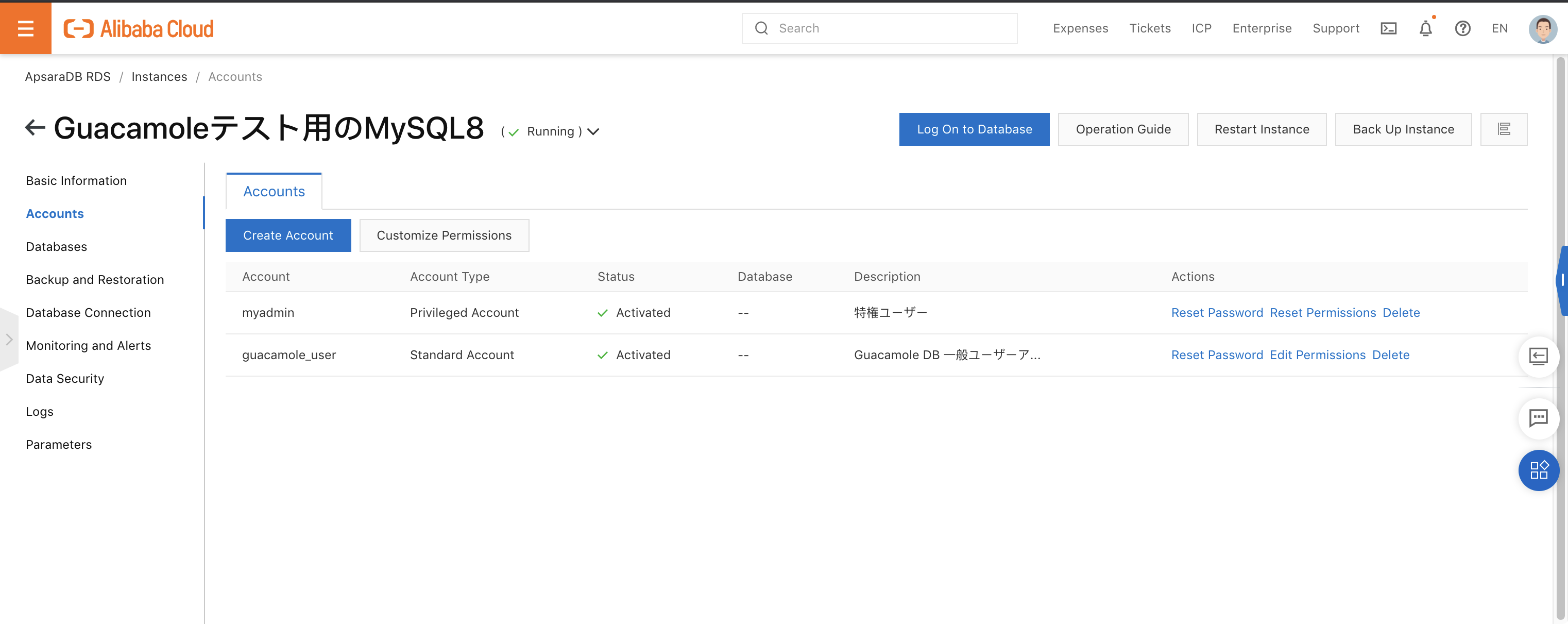Click the floating feedback panel icon with left arrow
This screenshot has width=1568, height=624.
click(x=1538, y=356)
